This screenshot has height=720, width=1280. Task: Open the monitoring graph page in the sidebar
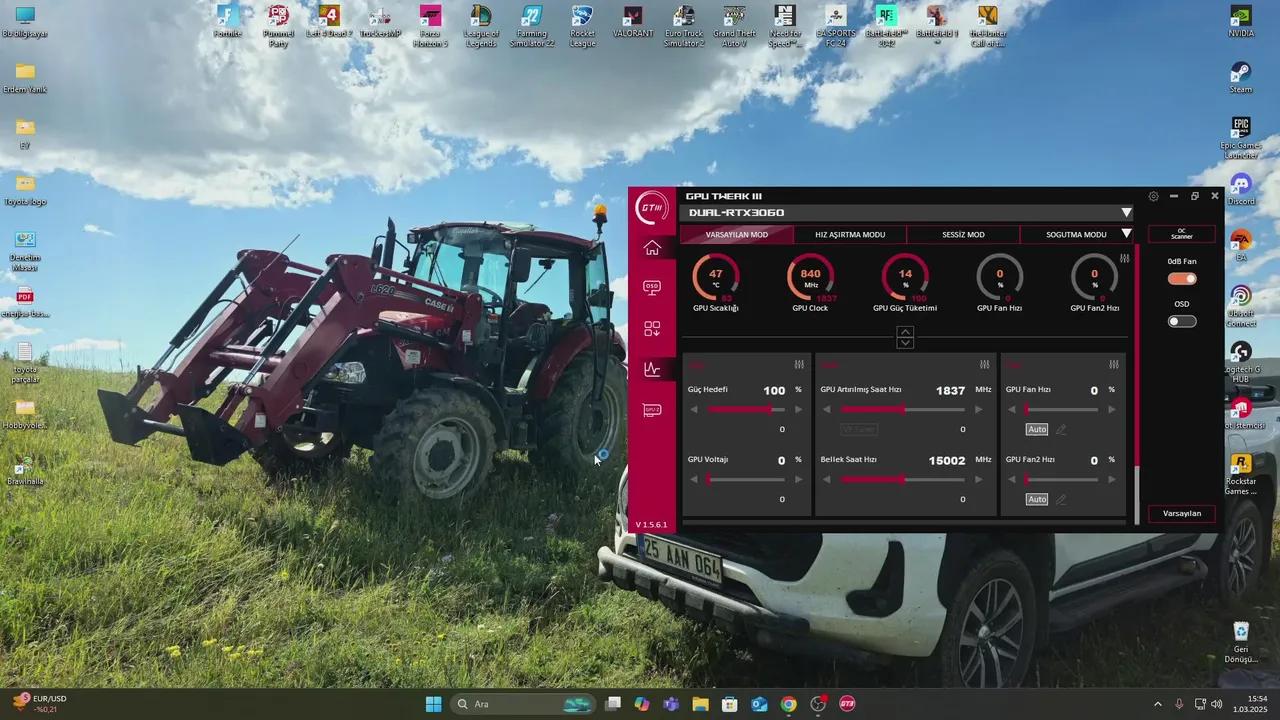point(652,369)
